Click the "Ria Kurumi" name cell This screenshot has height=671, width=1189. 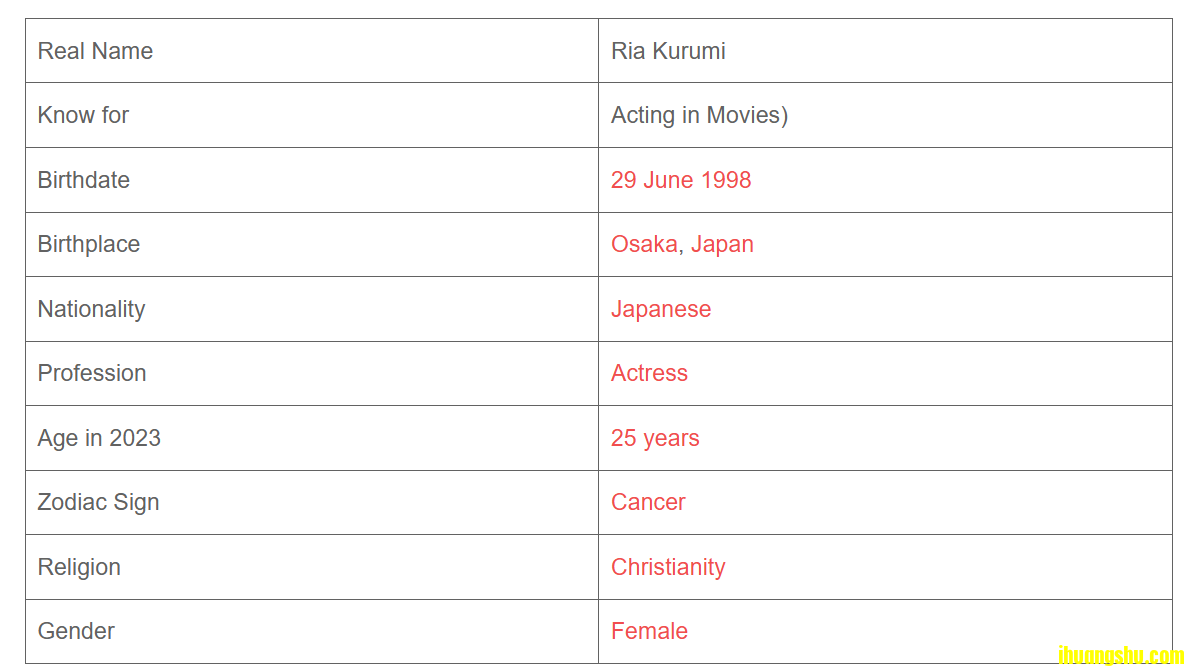tap(668, 51)
